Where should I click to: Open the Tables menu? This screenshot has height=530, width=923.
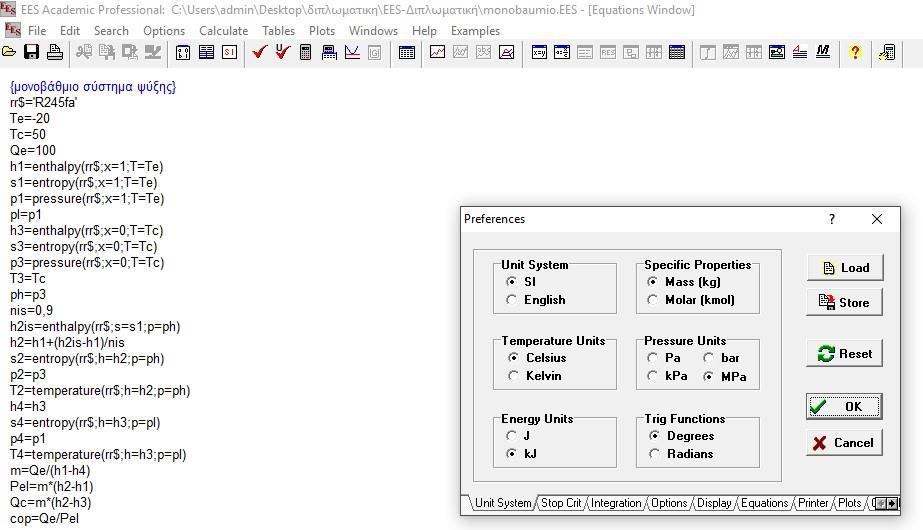click(278, 31)
